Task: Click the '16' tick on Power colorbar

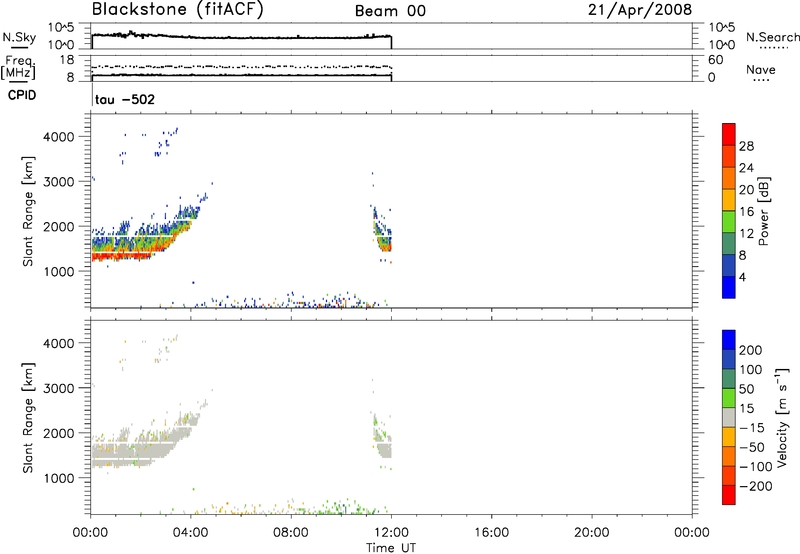Action: [x=746, y=212]
